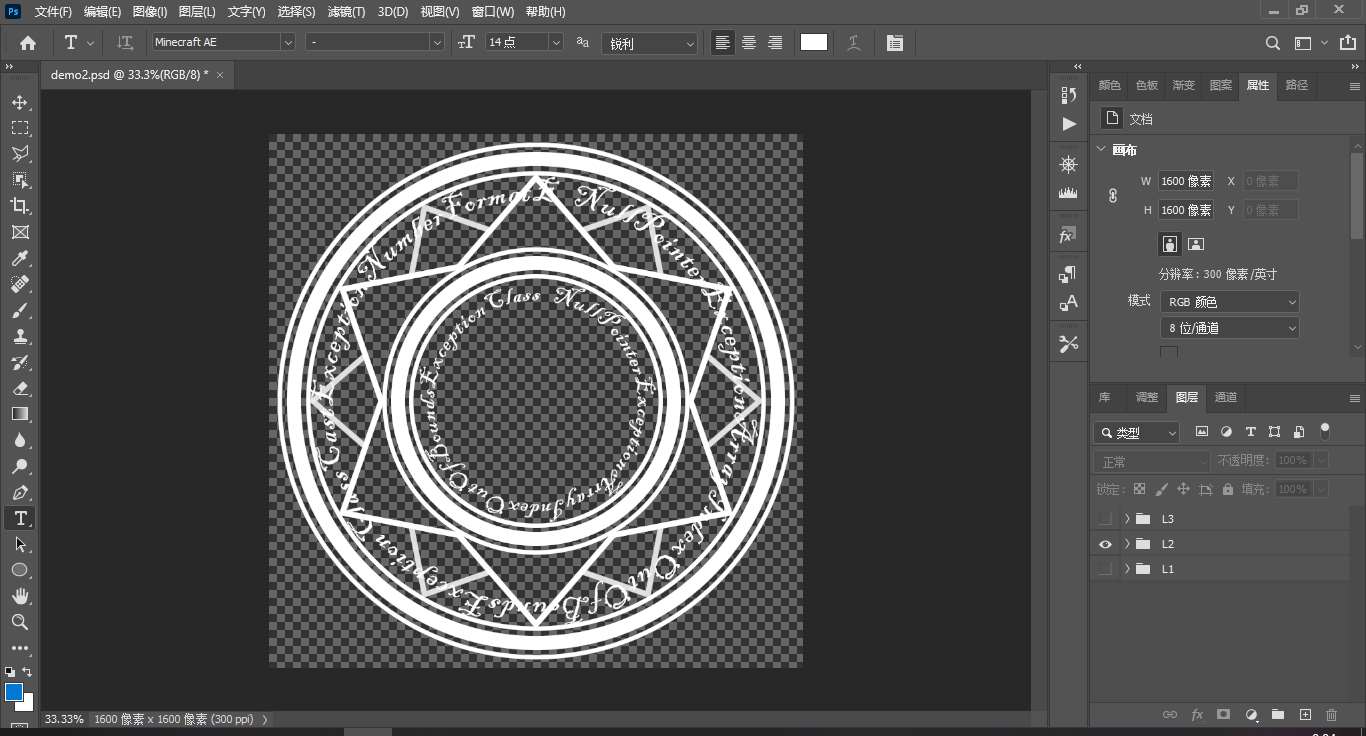1366x736 pixels.
Task: Select the Pen tool
Action: pos(20,493)
